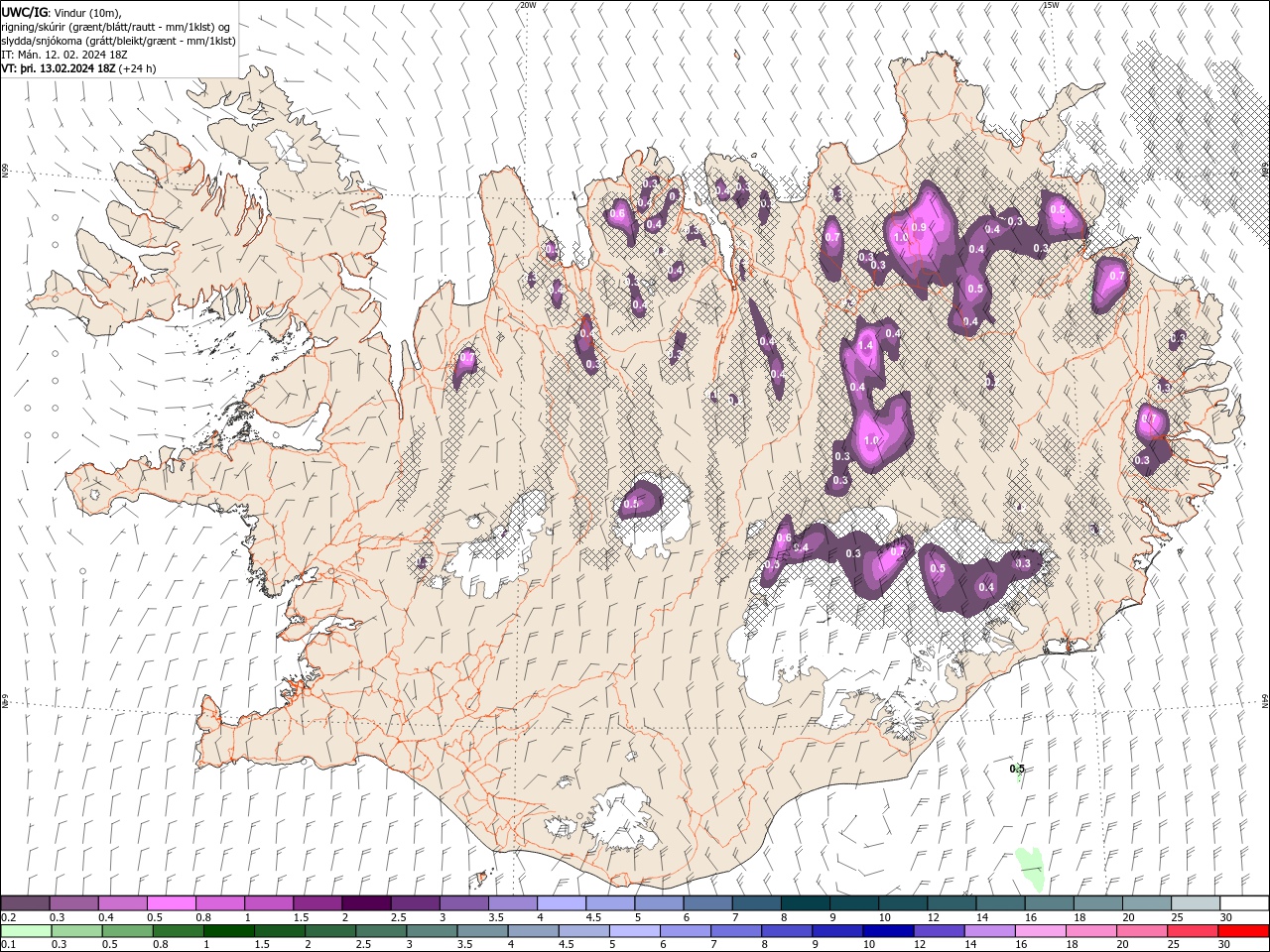The width and height of the screenshot is (1270, 952).
Task: Click the 20W longitude label
Action: click(x=528, y=5)
